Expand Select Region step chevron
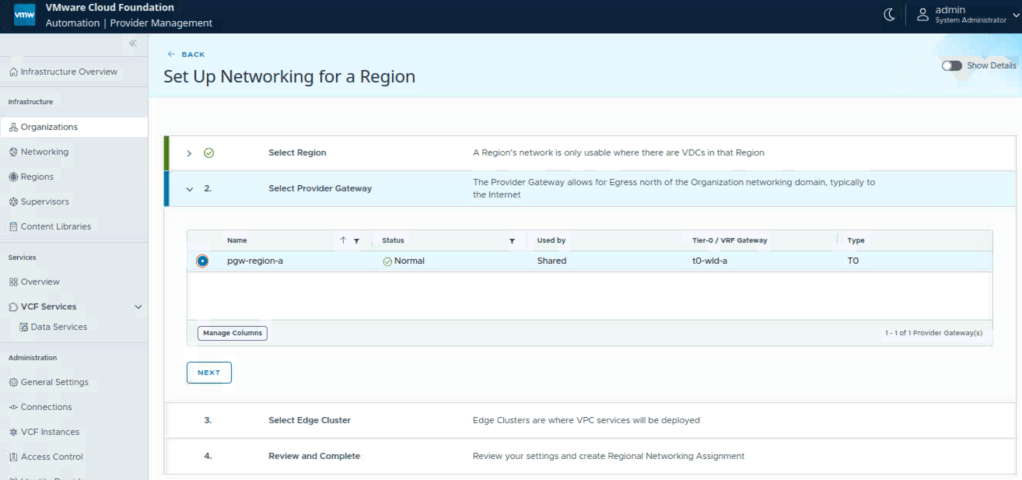The height and width of the screenshot is (480, 1022). click(189, 153)
